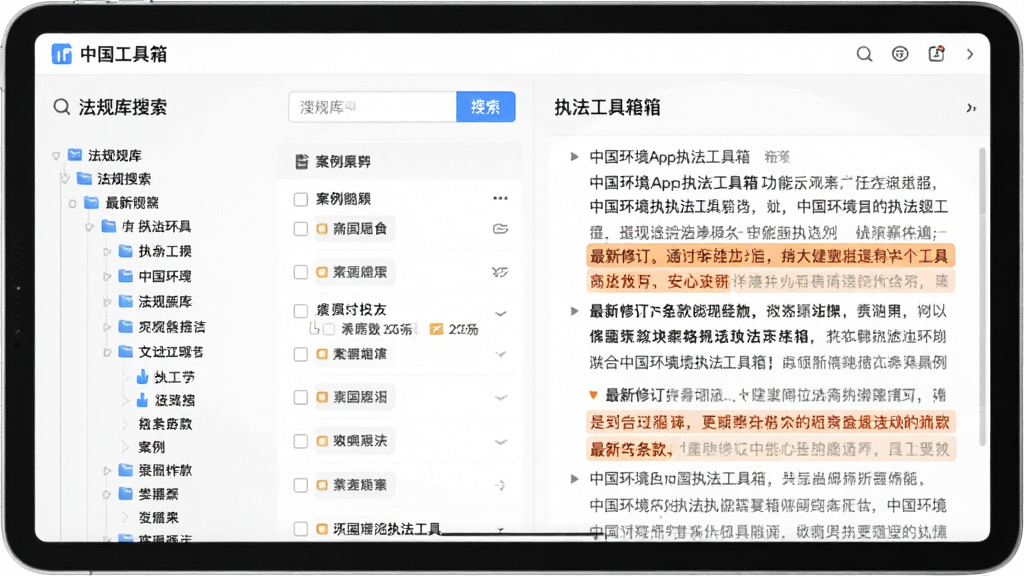Click highlighted text starting 最新修订。通讨
The image size is (1024, 576).
(x=770, y=256)
